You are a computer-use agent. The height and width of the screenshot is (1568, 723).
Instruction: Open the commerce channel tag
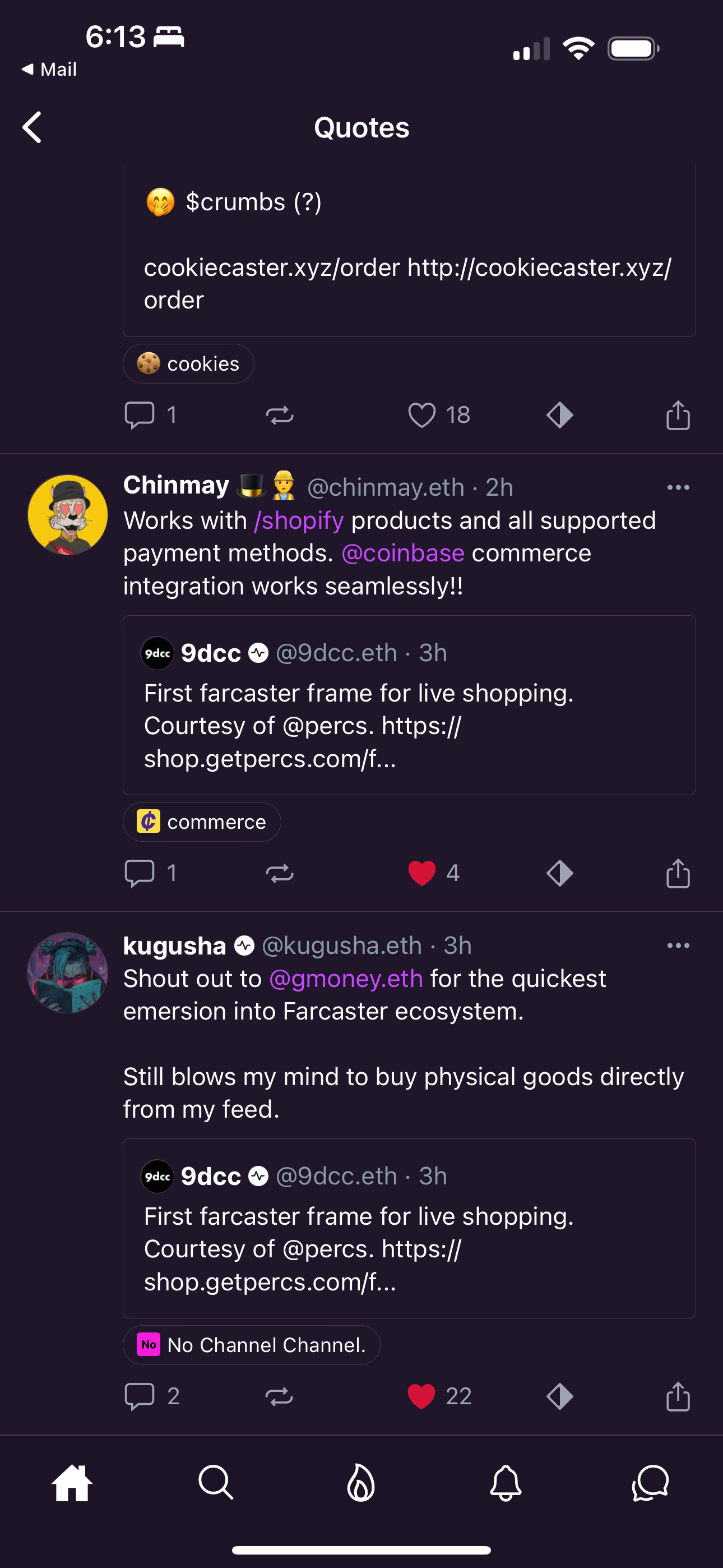coord(201,822)
